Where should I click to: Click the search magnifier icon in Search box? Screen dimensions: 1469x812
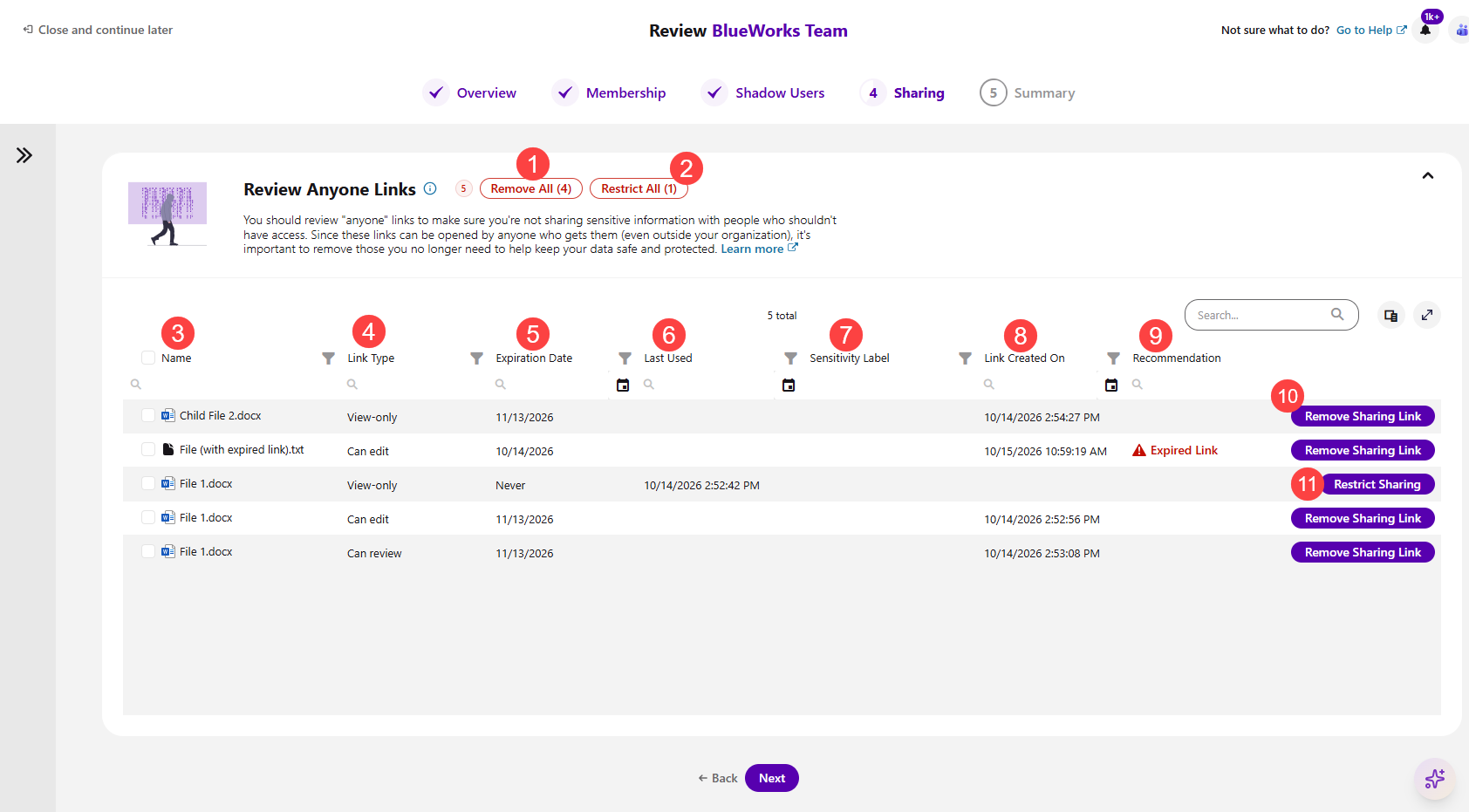click(x=1337, y=314)
